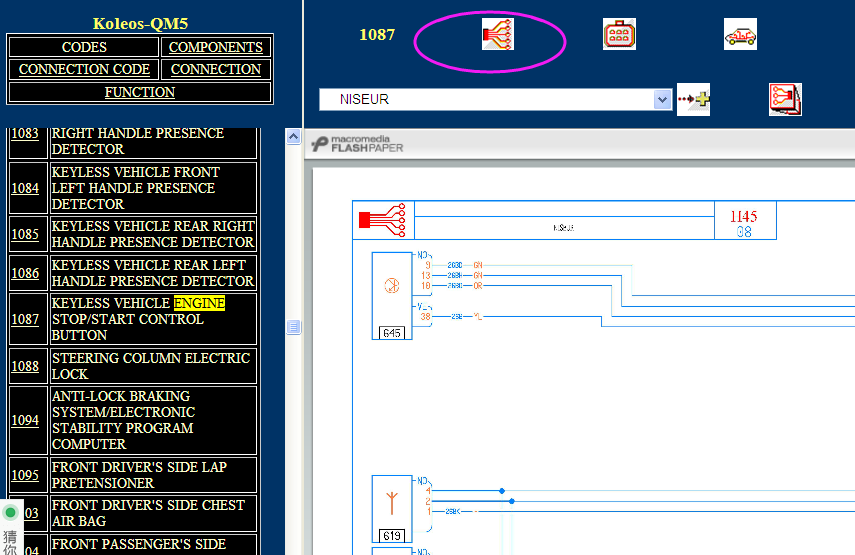Open component code 1088 link
This screenshot has width=855, height=555.
click(25, 366)
